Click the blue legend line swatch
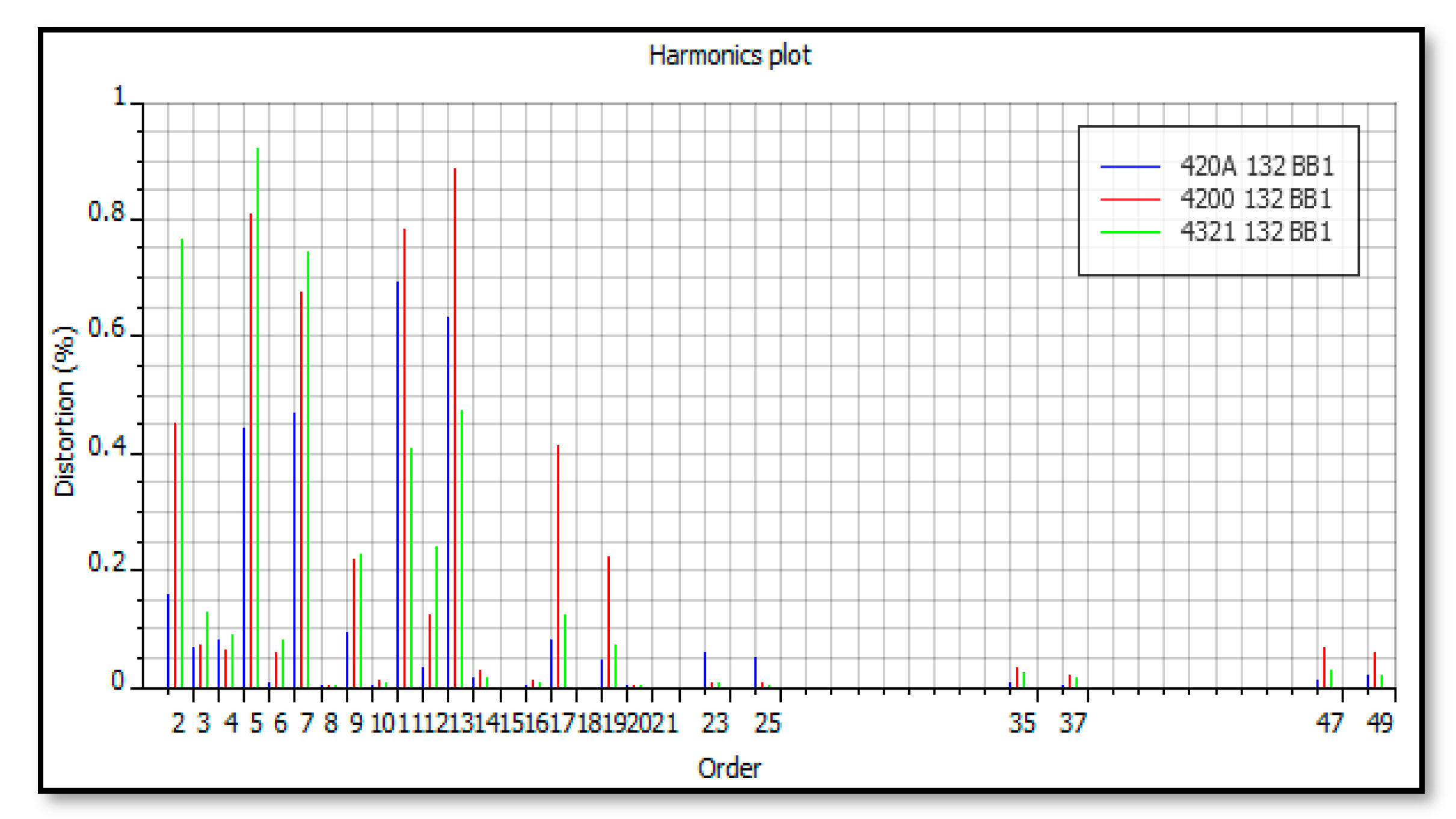The image size is (1456, 819). (x=1129, y=166)
